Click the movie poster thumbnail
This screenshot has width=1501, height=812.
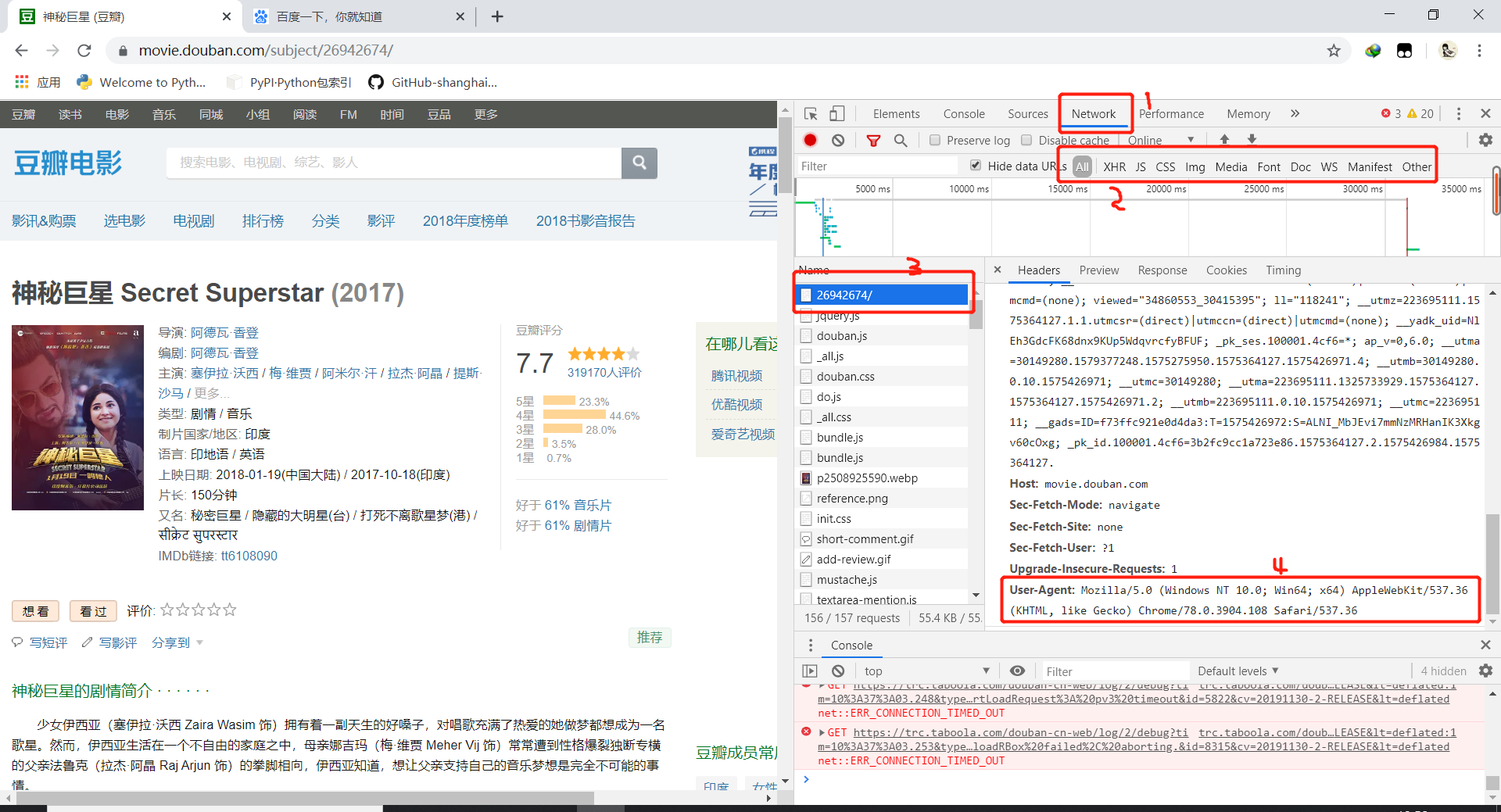click(x=77, y=418)
